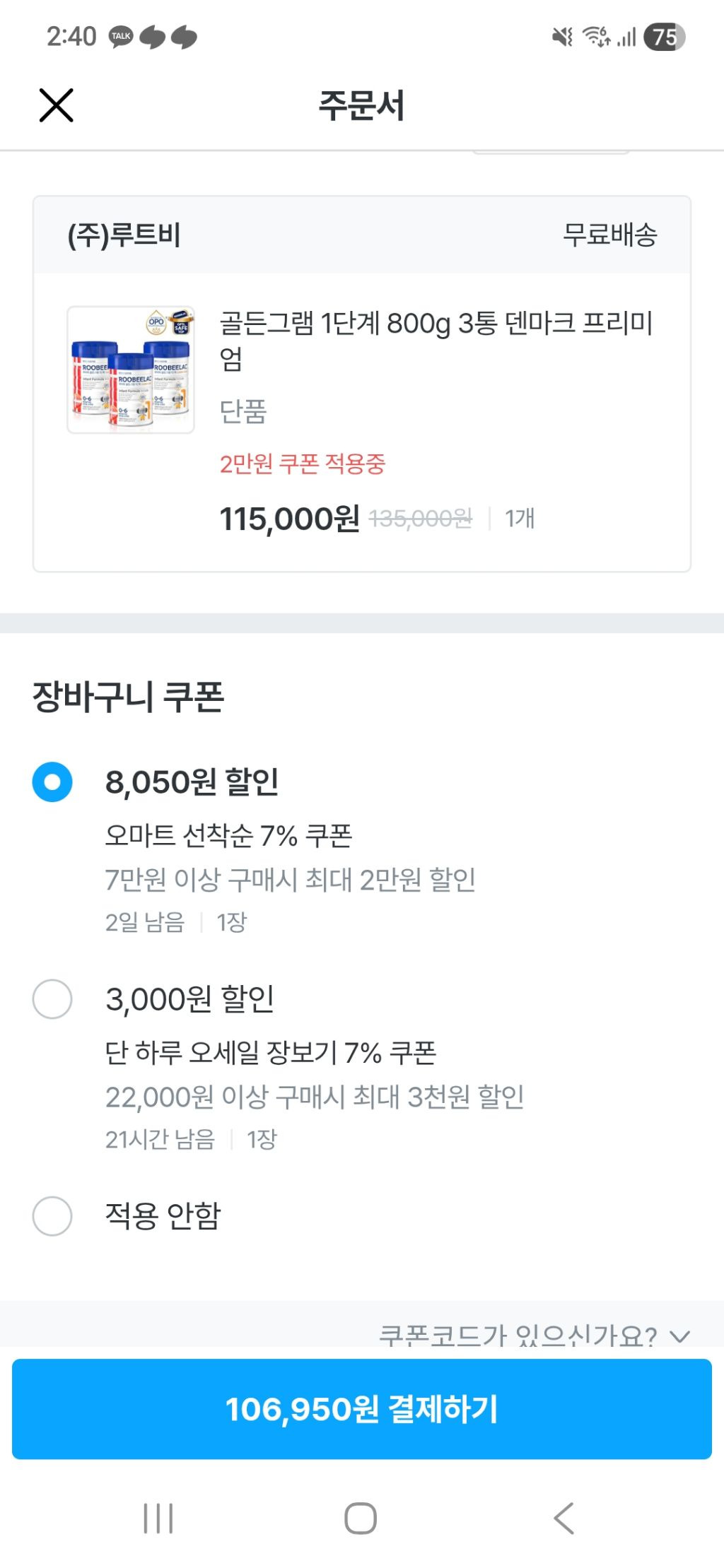724x1568 pixels.
Task: Expand the 쿠폰코드가 있으신가요 chevron
Action: click(x=680, y=1336)
